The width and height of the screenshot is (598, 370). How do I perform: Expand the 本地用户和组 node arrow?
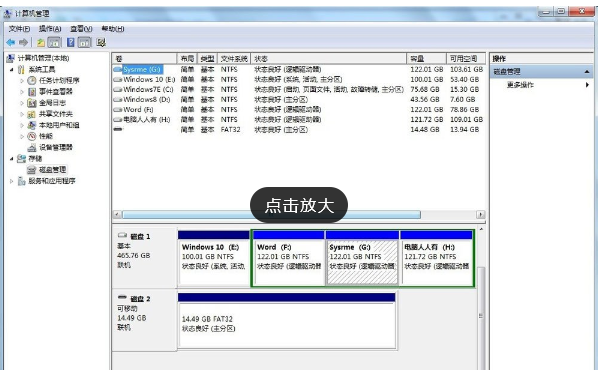22,125
